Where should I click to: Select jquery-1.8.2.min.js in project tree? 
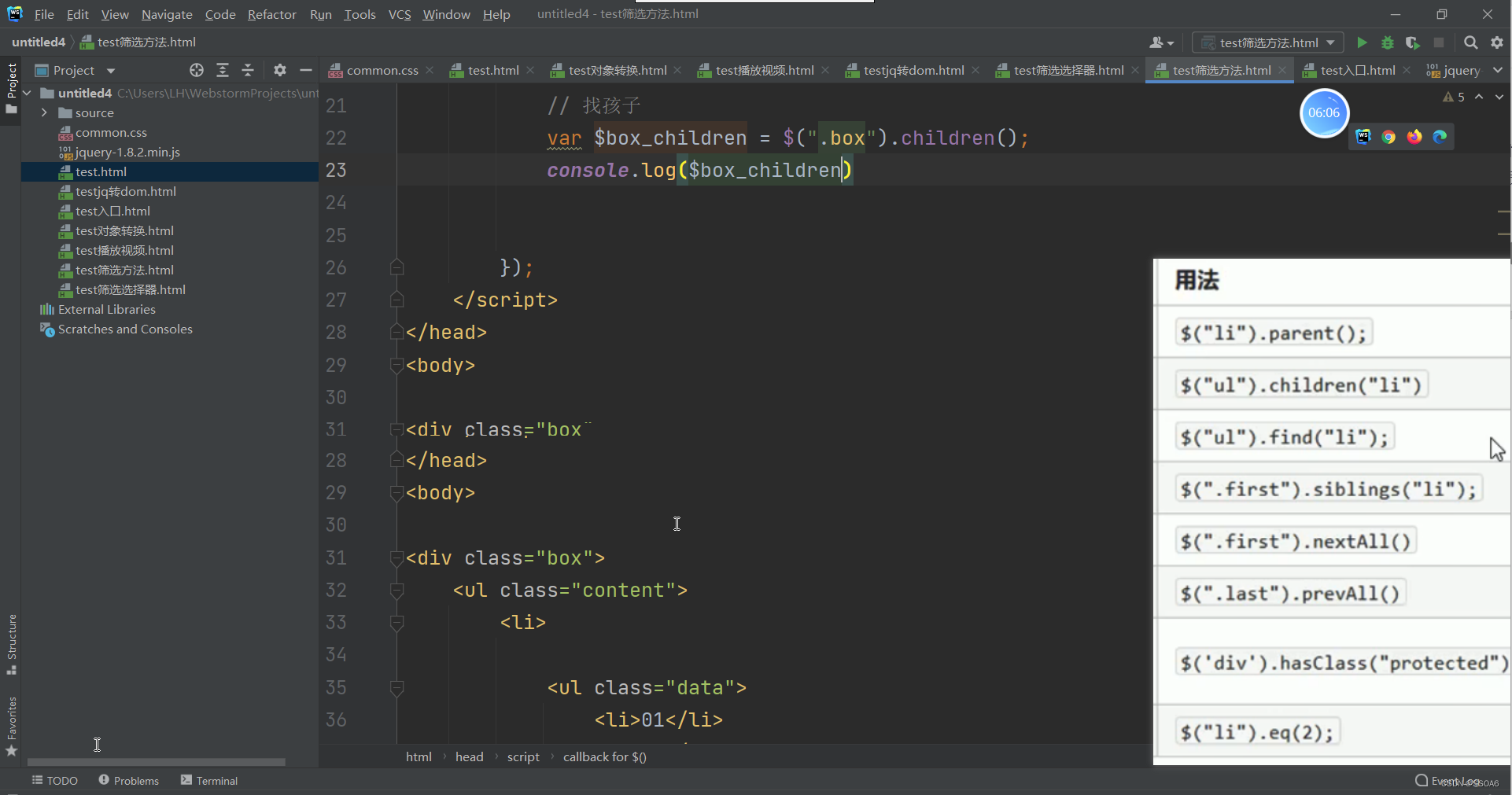127,152
